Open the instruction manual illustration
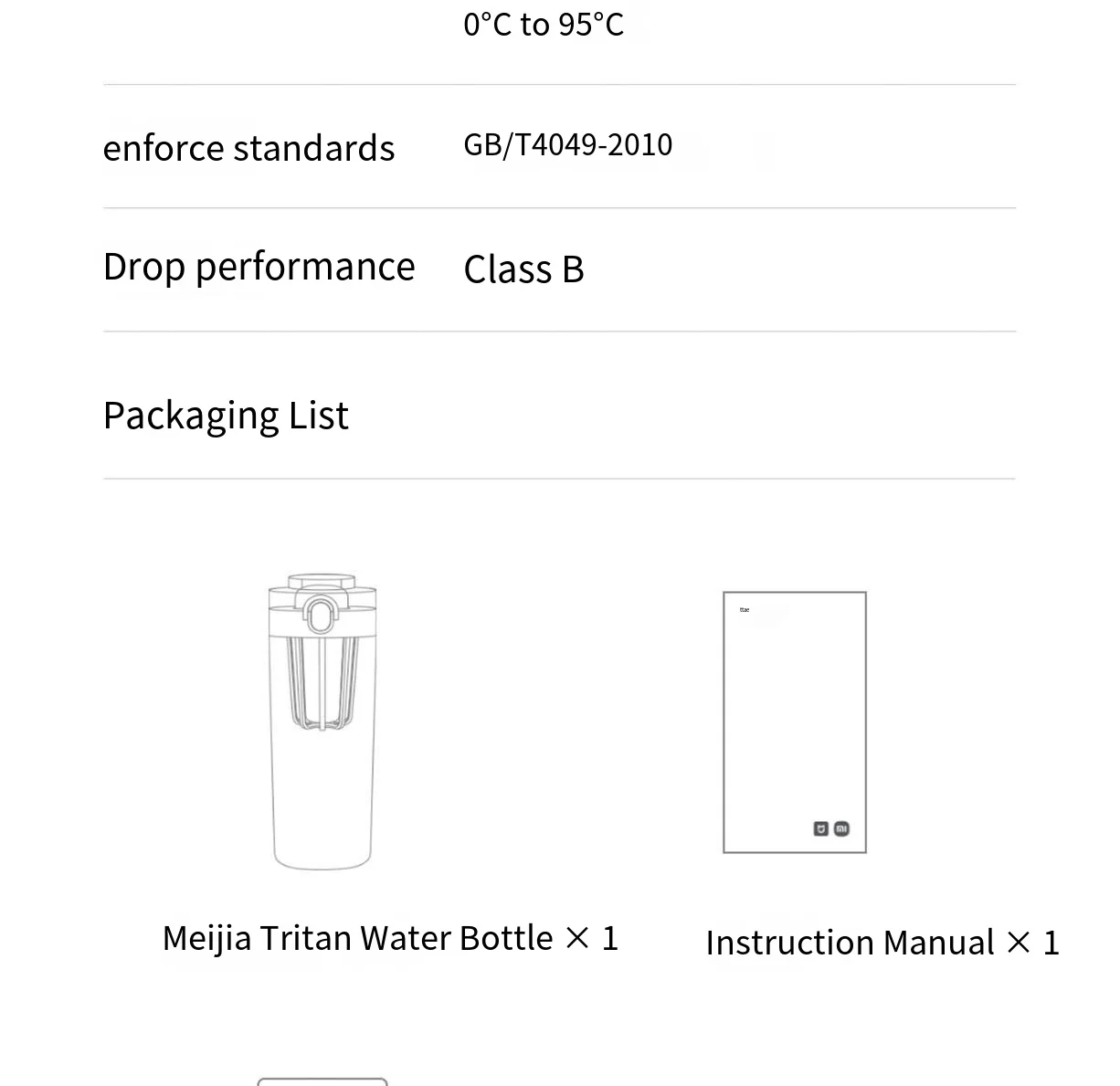The width and height of the screenshot is (1120, 1086). (x=794, y=722)
